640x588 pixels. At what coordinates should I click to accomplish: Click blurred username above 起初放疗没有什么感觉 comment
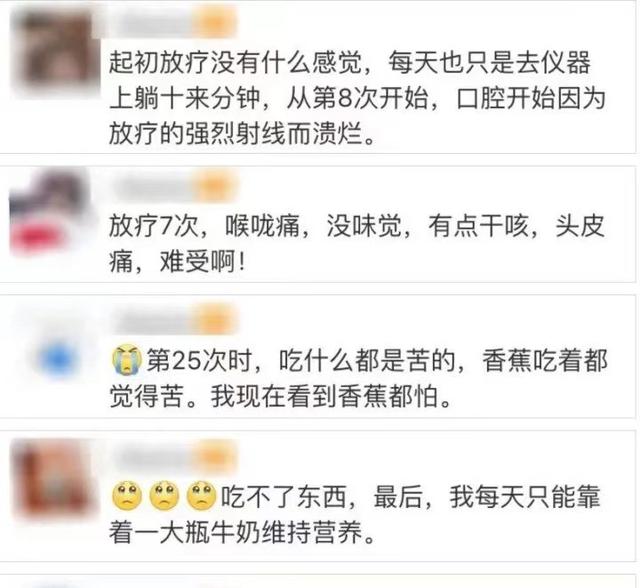click(x=149, y=20)
